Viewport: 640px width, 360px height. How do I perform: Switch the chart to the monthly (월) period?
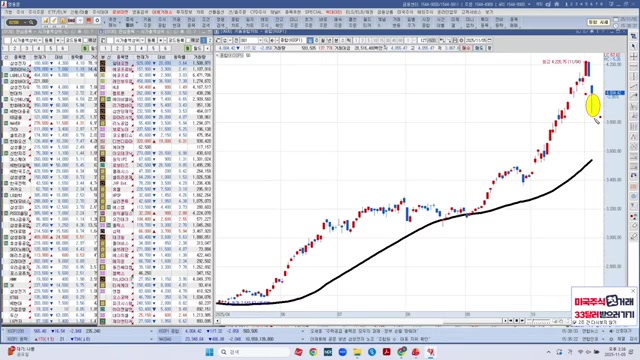click(323, 40)
